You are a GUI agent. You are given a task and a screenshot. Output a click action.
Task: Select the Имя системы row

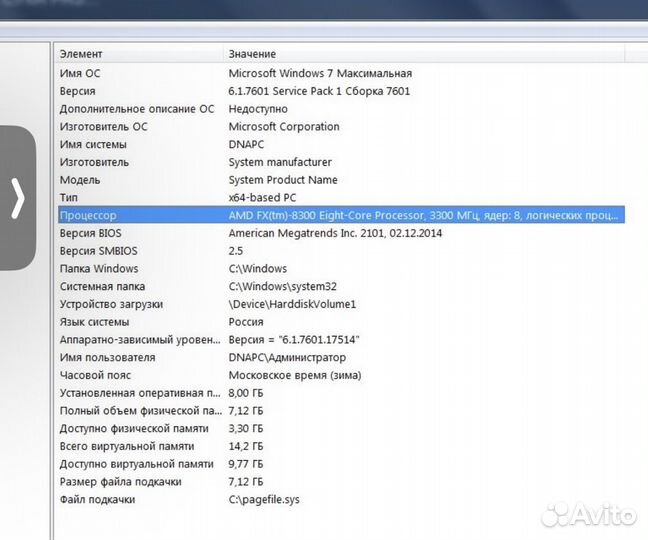(93, 144)
